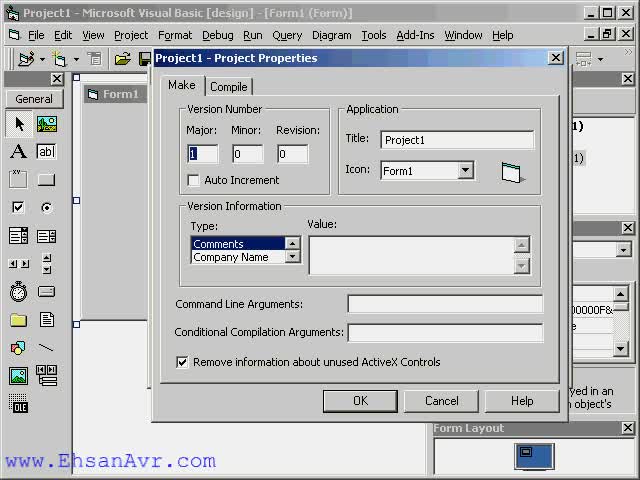
Task: Select the DriveListBox control tool
Action: click(x=47, y=291)
